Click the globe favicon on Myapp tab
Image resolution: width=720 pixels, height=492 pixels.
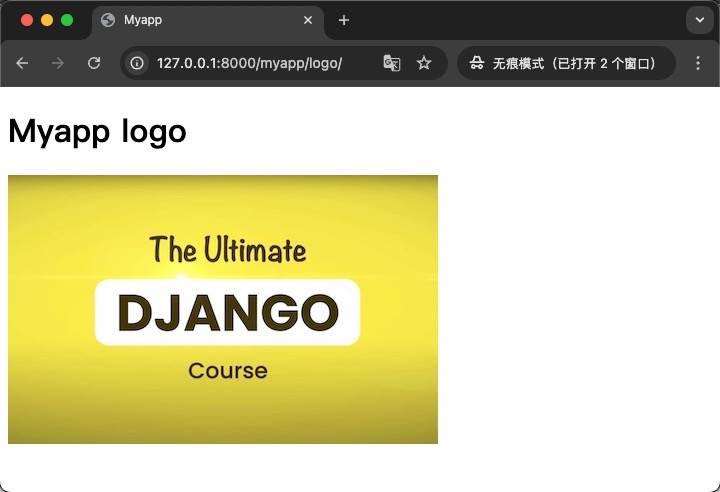(x=108, y=20)
